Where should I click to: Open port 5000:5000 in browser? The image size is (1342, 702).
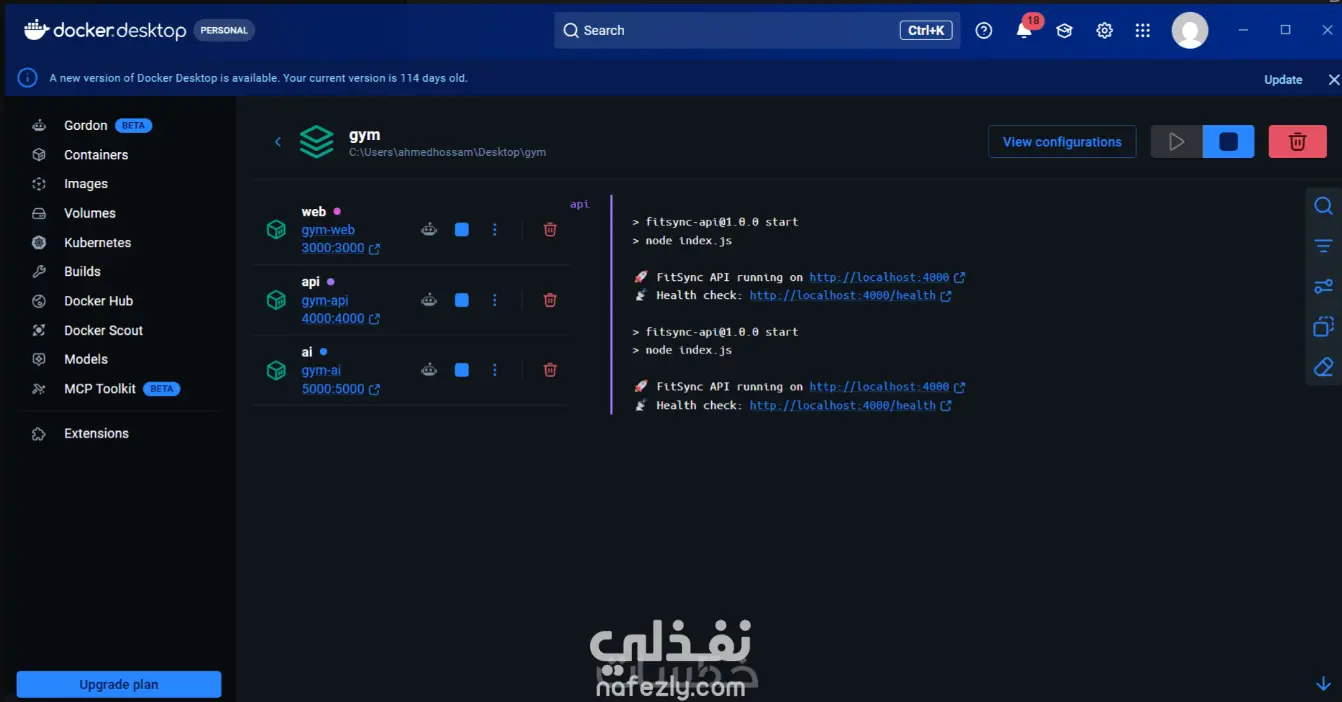[x=340, y=389]
